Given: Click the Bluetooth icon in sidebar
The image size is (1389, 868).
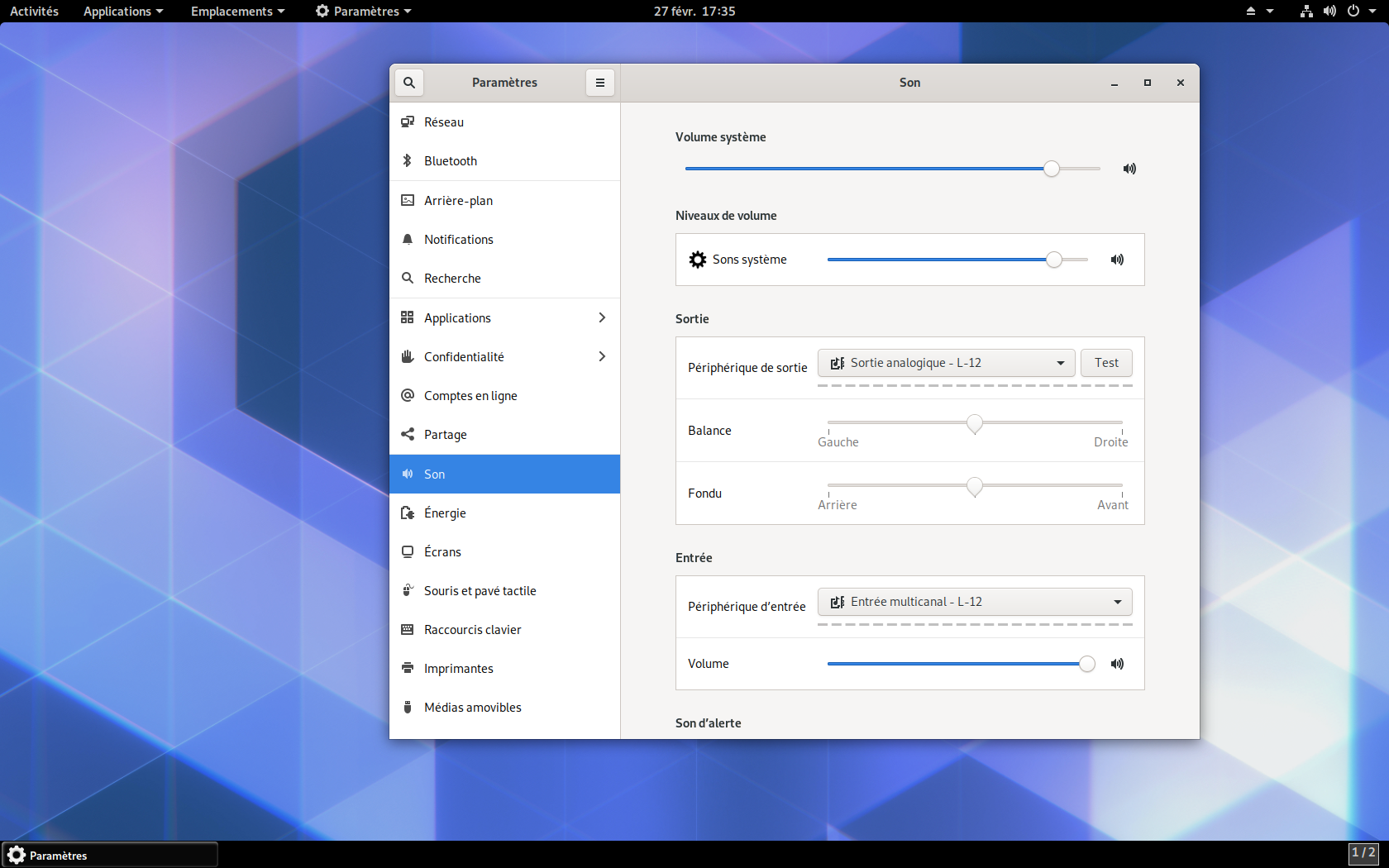Looking at the screenshot, I should [408, 161].
